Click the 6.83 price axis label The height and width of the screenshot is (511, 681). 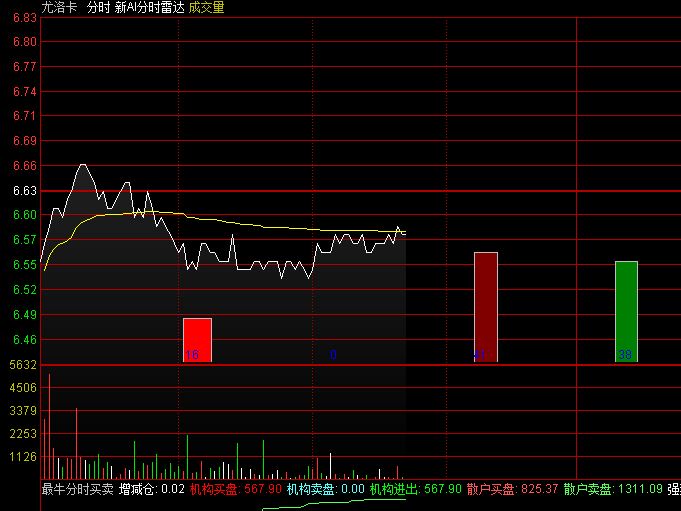[x=25, y=18]
